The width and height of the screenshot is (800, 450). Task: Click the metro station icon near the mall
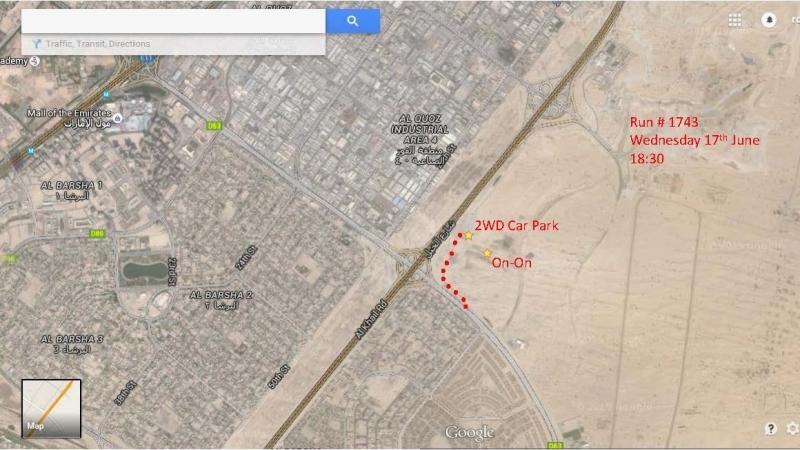coord(106,94)
